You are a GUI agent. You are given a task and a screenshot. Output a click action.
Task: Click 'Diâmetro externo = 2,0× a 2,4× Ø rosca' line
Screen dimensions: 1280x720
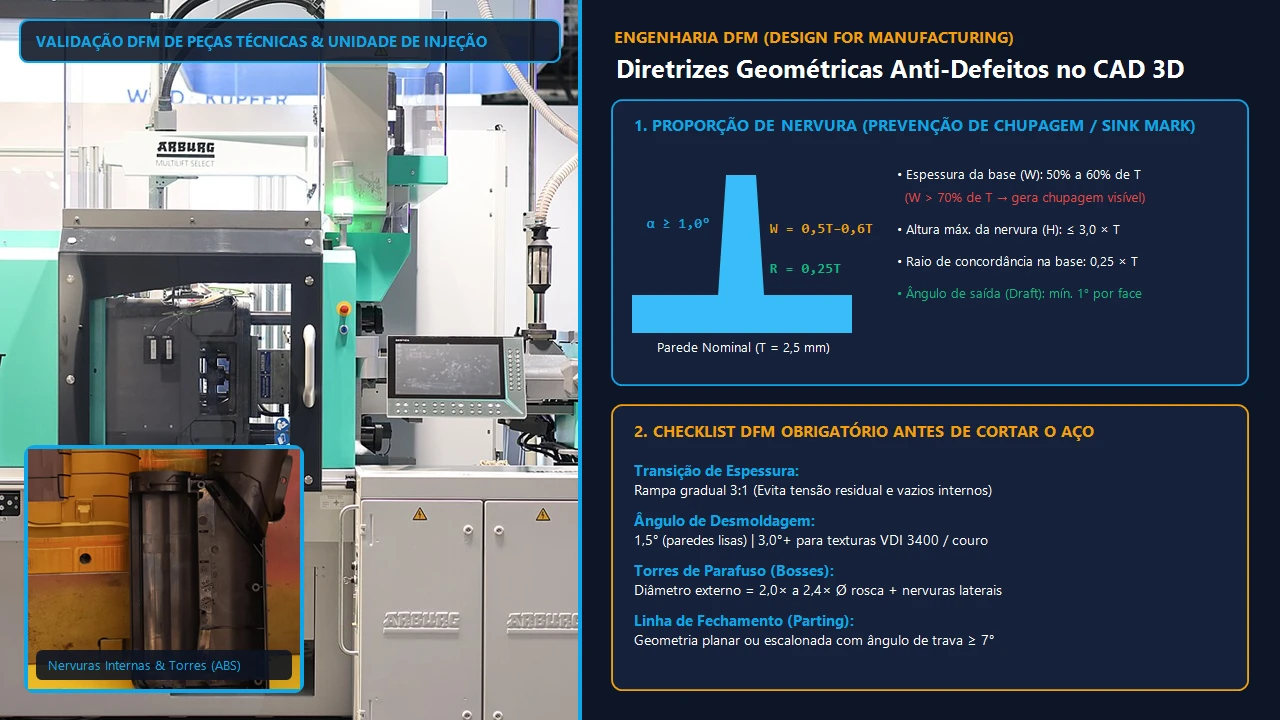tap(818, 590)
